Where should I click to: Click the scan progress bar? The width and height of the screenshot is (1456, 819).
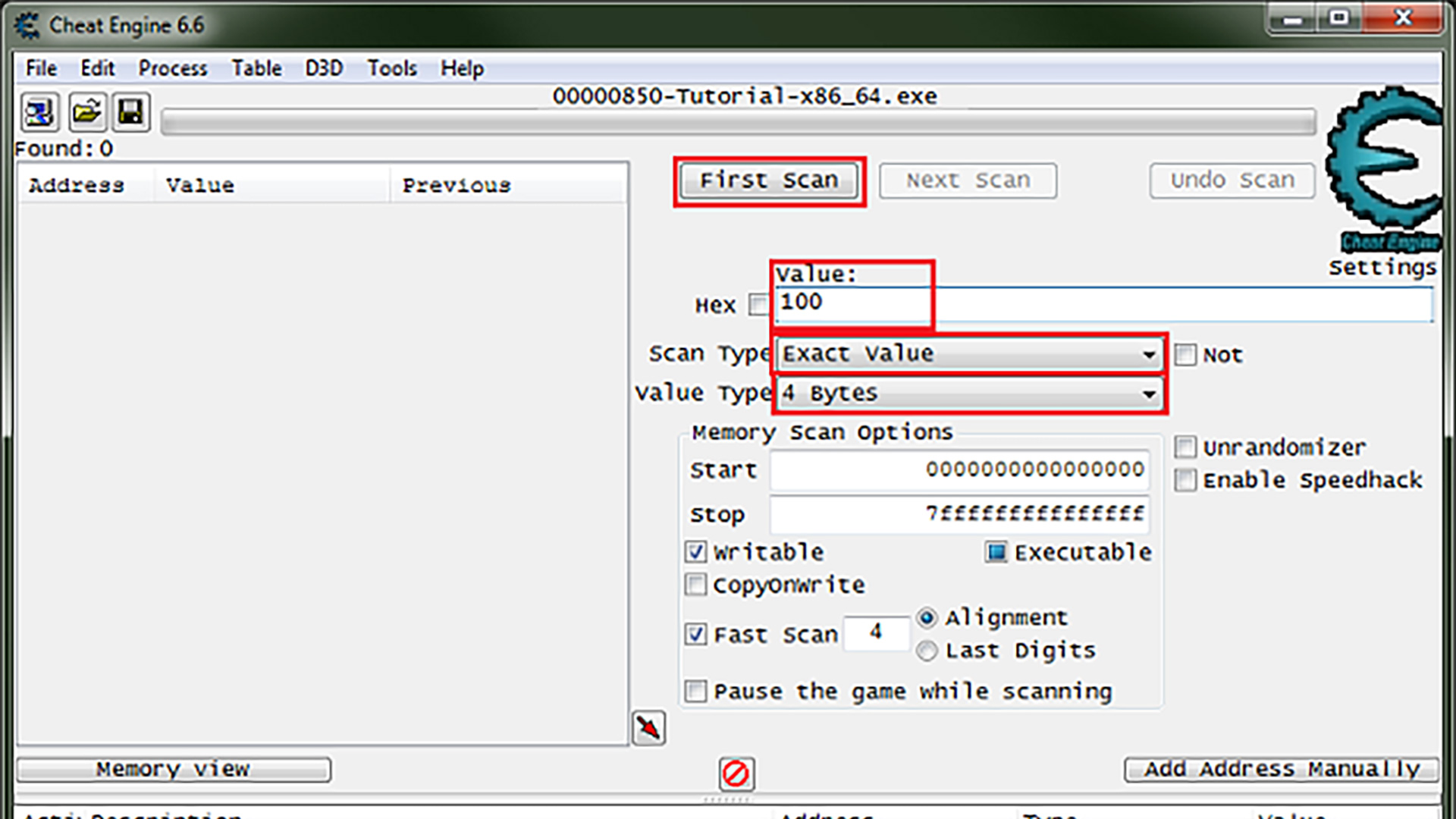point(739,122)
